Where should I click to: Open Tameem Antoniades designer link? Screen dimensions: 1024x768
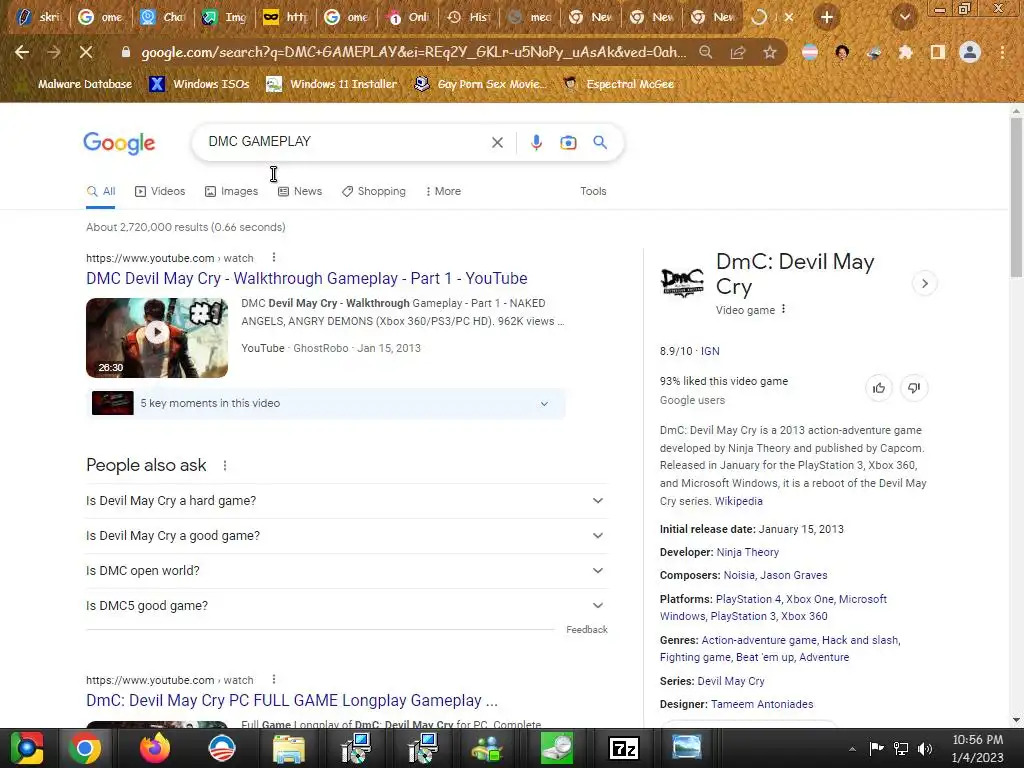click(762, 705)
